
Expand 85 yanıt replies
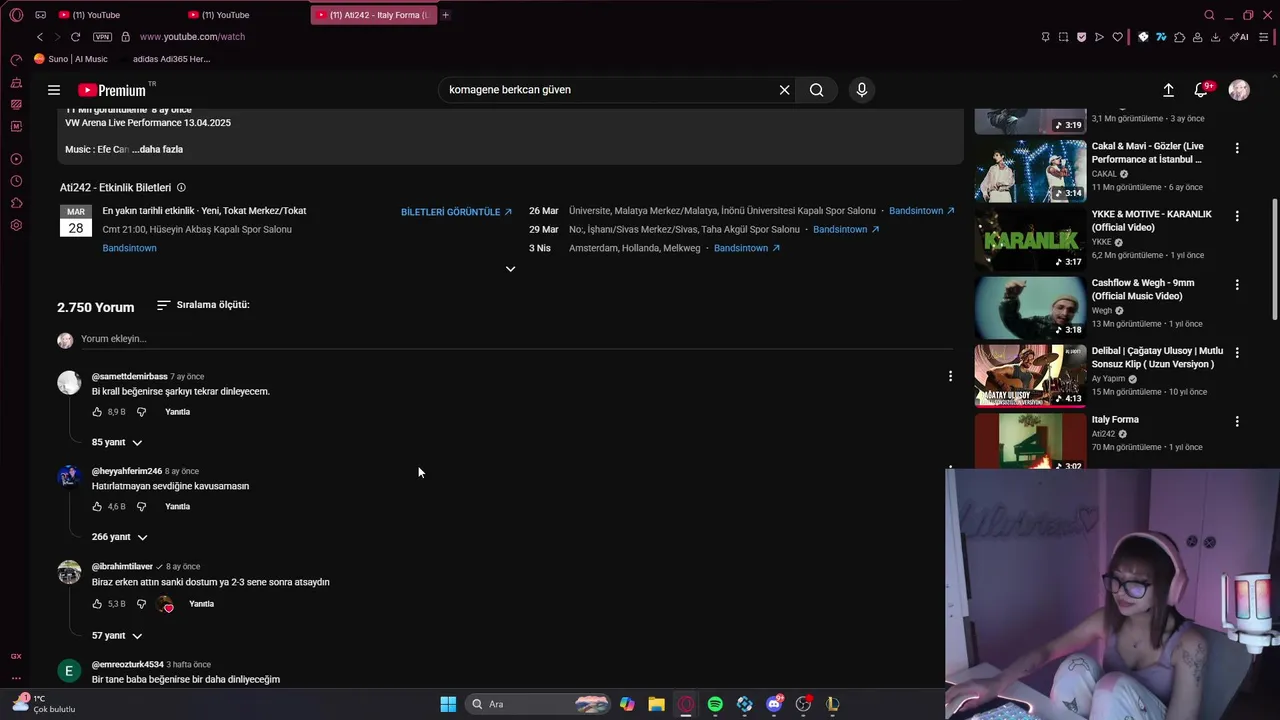coord(117,442)
